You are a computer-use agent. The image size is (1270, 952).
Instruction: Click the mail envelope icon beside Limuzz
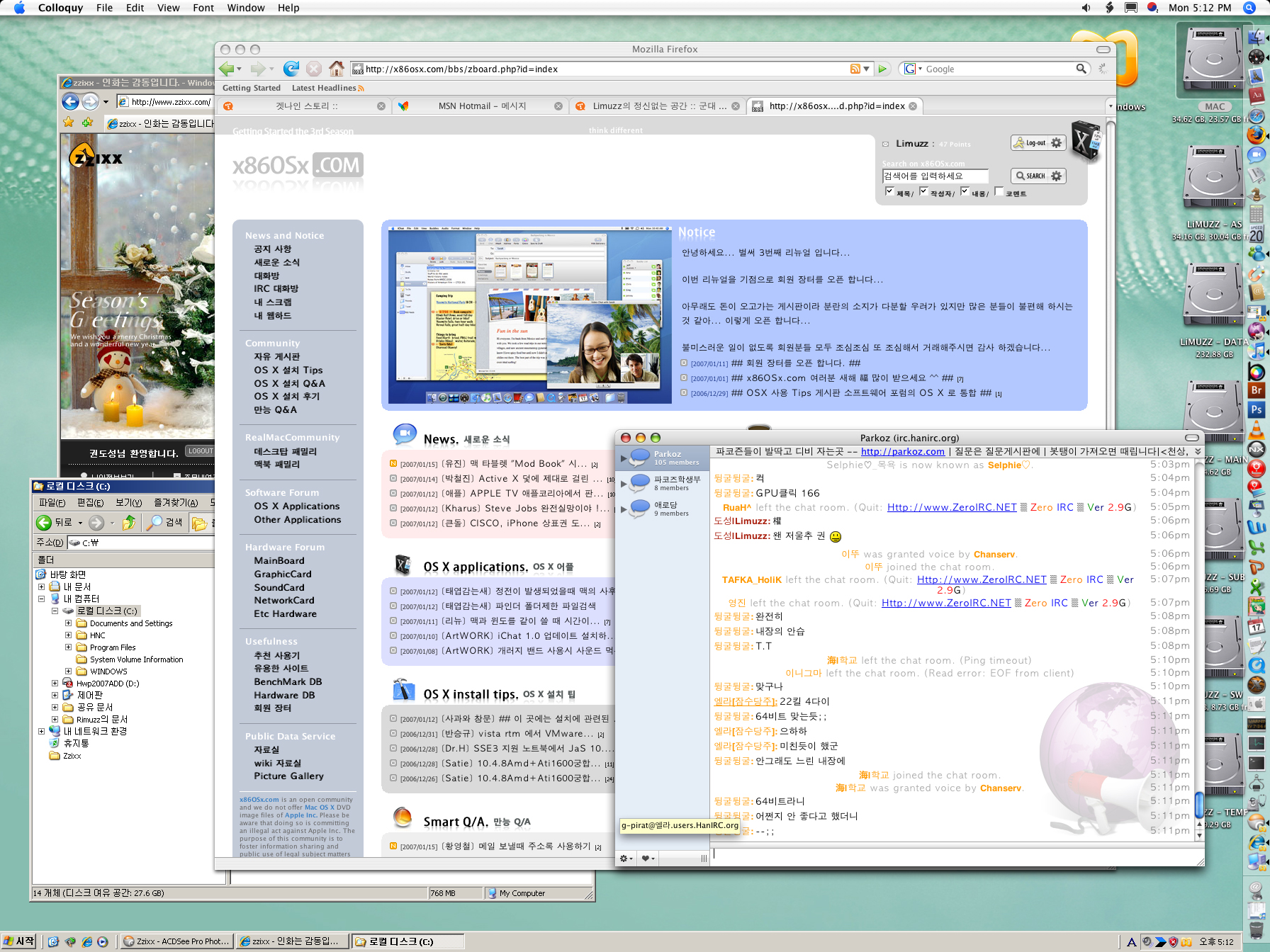886,144
